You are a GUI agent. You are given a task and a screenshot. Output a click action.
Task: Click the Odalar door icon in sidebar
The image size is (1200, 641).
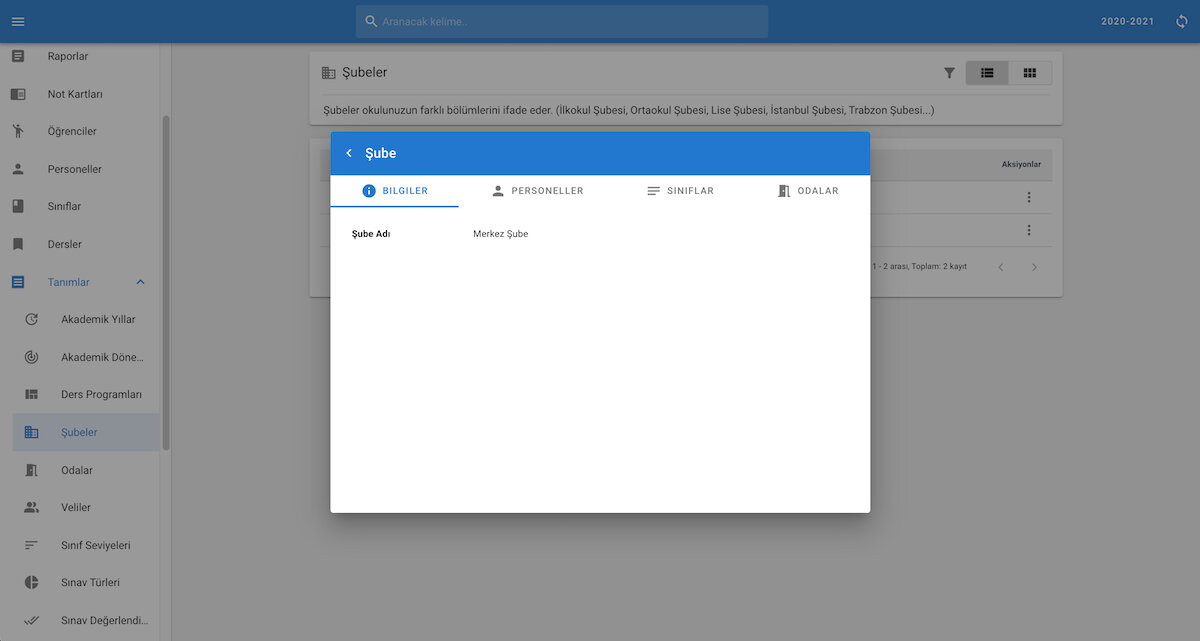click(31, 470)
